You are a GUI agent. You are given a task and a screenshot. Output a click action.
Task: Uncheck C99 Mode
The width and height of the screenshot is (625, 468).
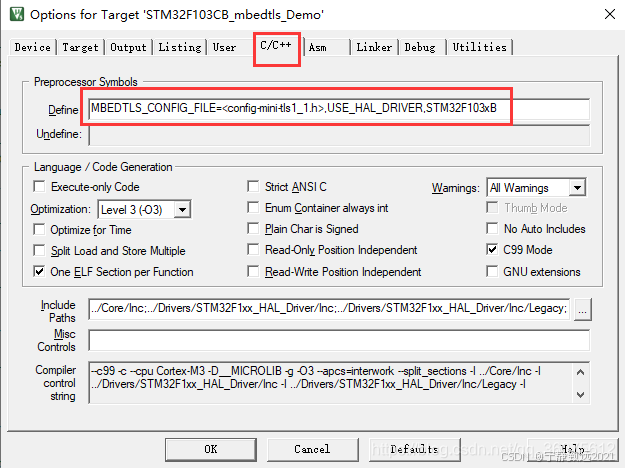492,250
